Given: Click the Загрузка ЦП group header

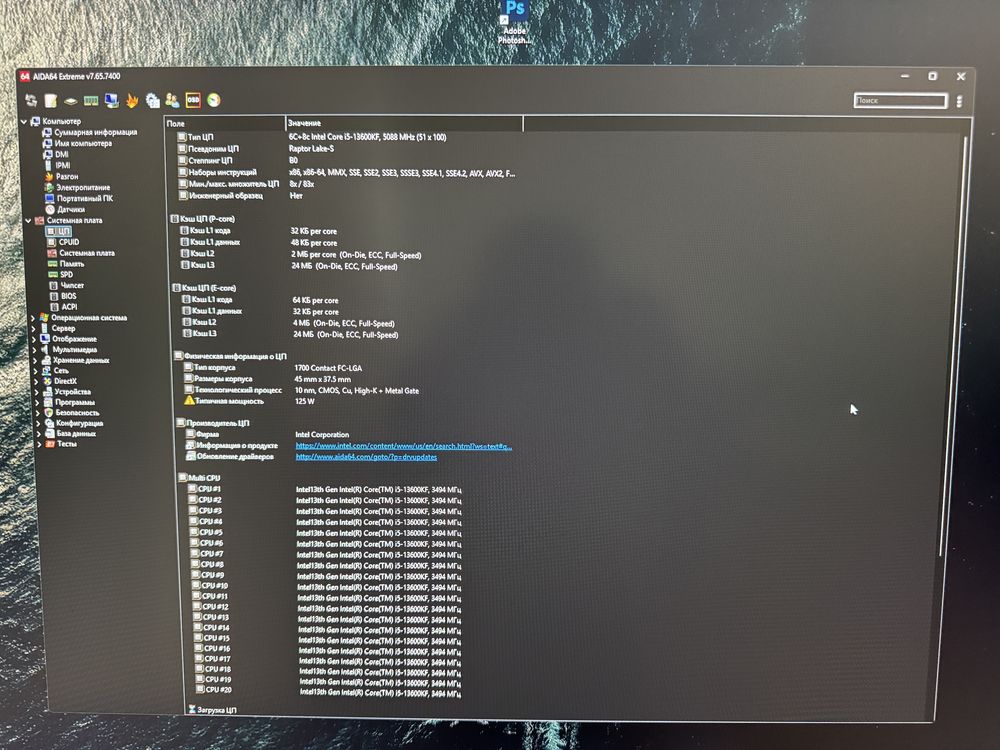Looking at the screenshot, I should [x=212, y=709].
